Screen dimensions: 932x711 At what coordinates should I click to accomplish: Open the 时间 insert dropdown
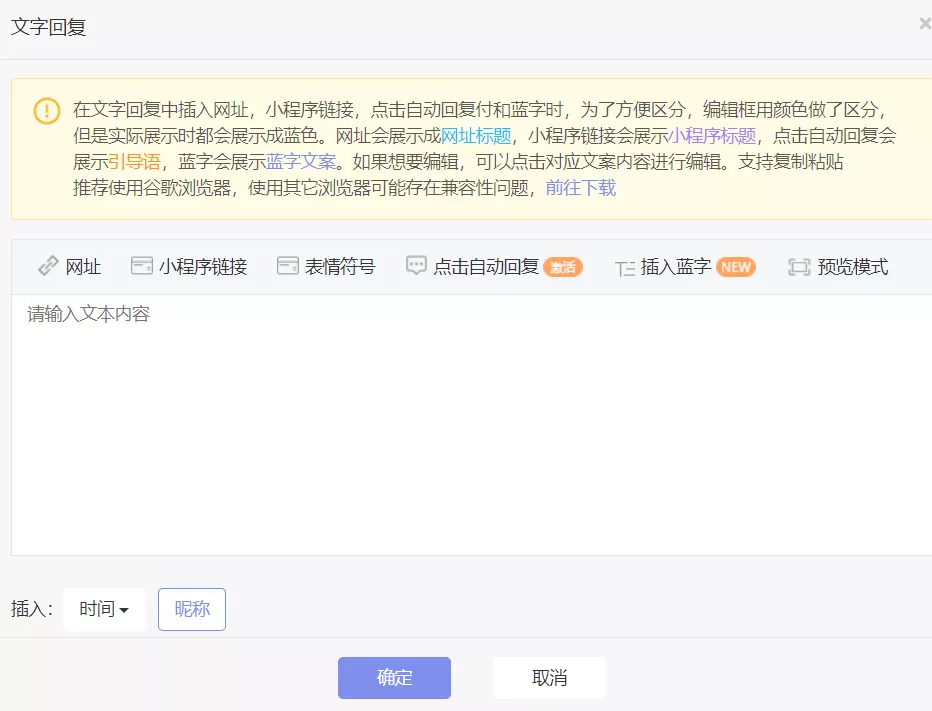[x=103, y=609]
